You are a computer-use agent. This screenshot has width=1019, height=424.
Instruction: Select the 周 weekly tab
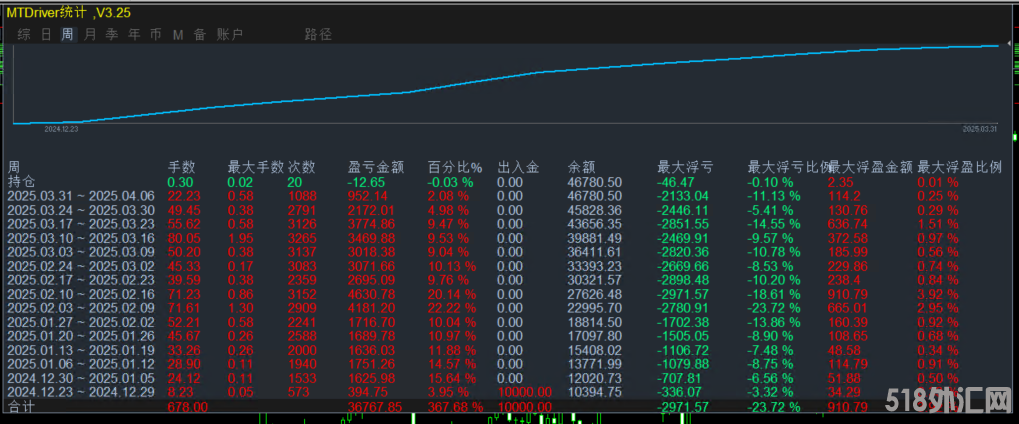click(68, 34)
